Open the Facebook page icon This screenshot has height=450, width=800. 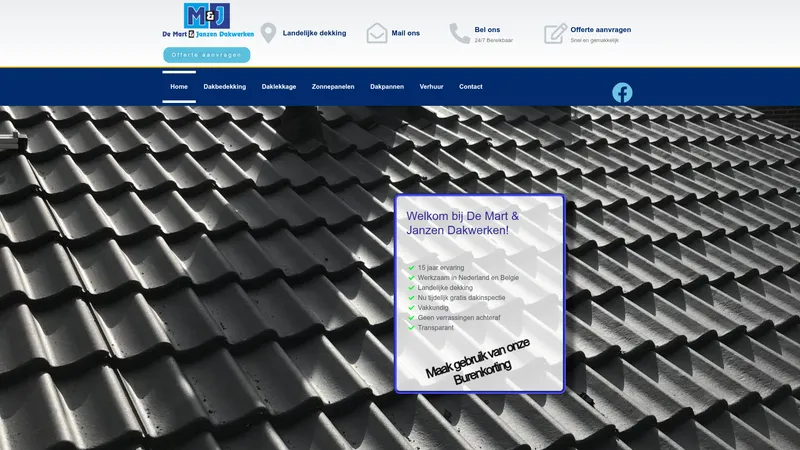(622, 93)
